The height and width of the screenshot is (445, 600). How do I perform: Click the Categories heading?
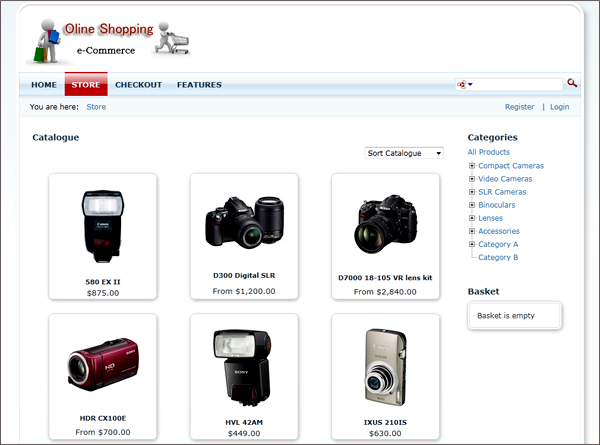(x=492, y=137)
